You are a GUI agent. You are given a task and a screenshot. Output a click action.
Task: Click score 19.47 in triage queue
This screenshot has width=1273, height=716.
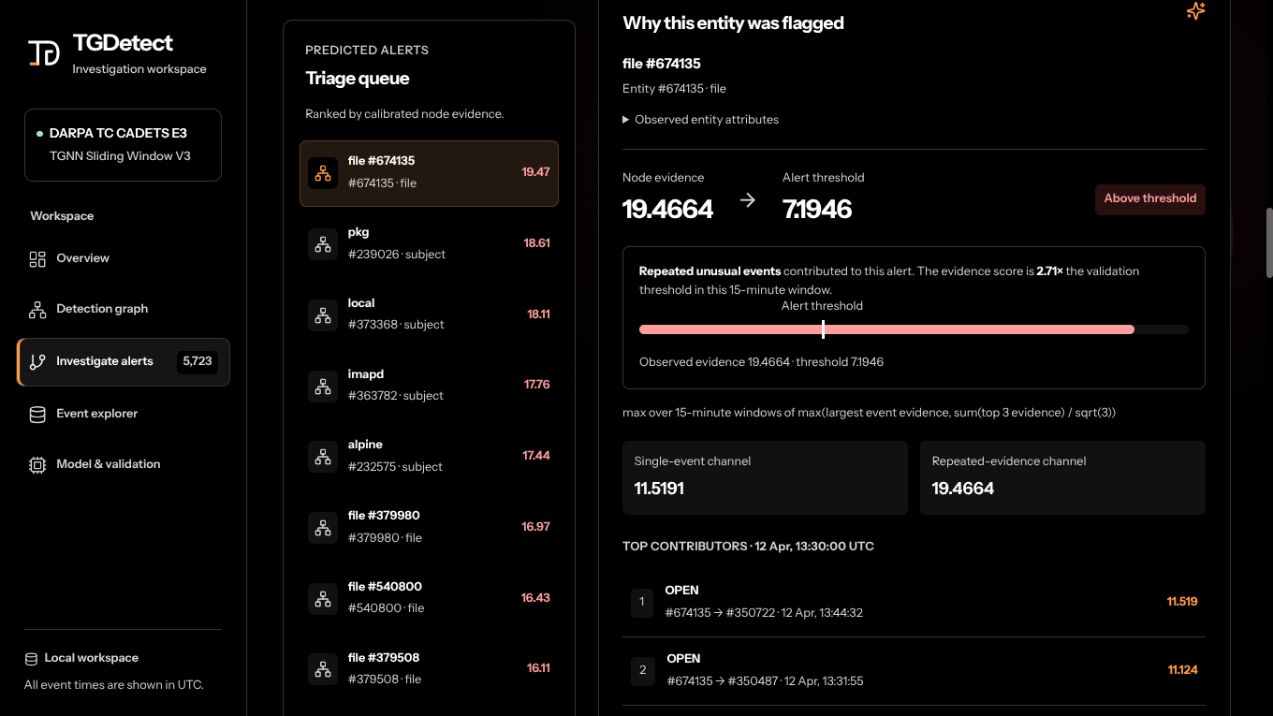tap(535, 172)
